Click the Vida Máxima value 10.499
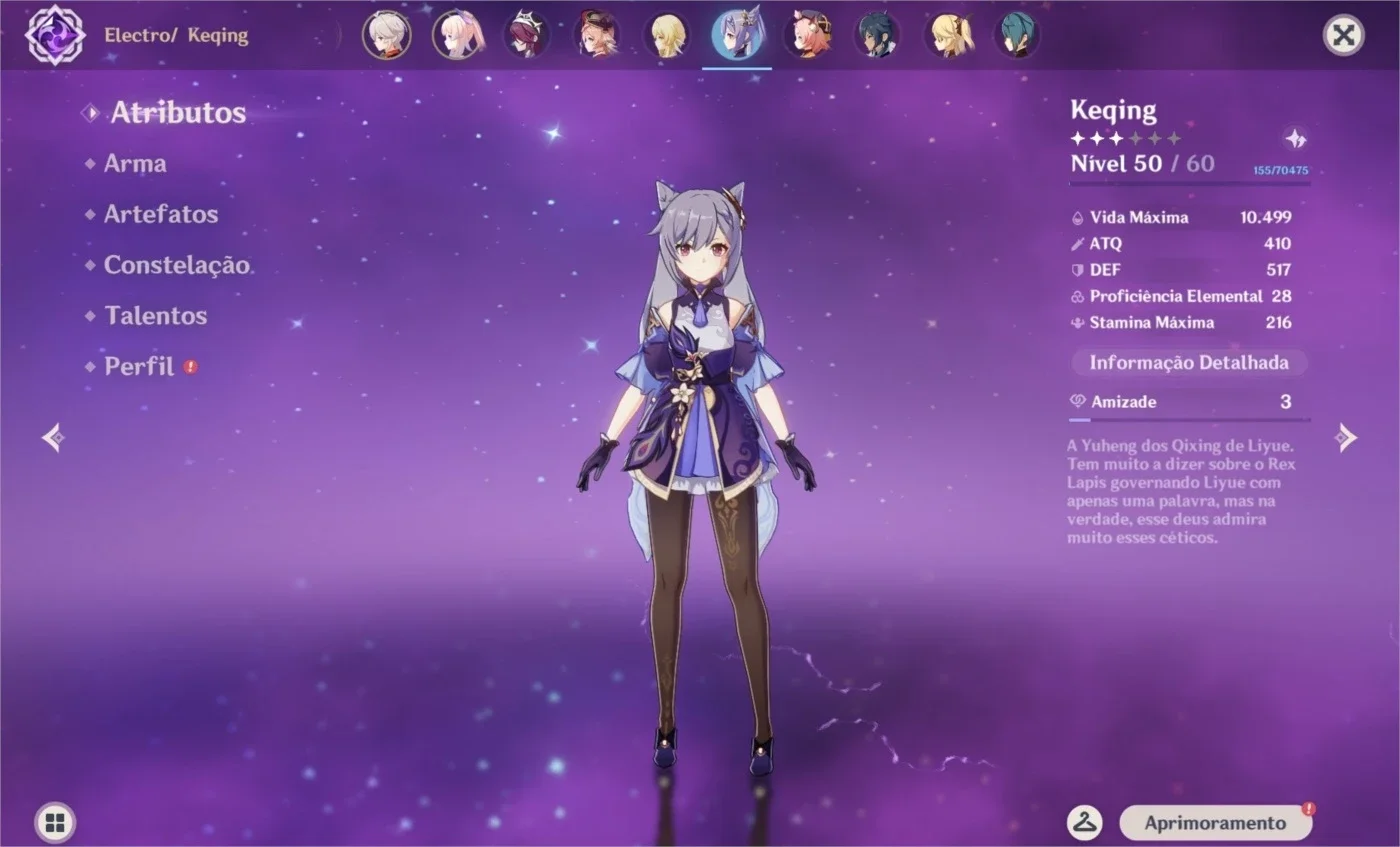The image size is (1400, 847). coord(1265,217)
